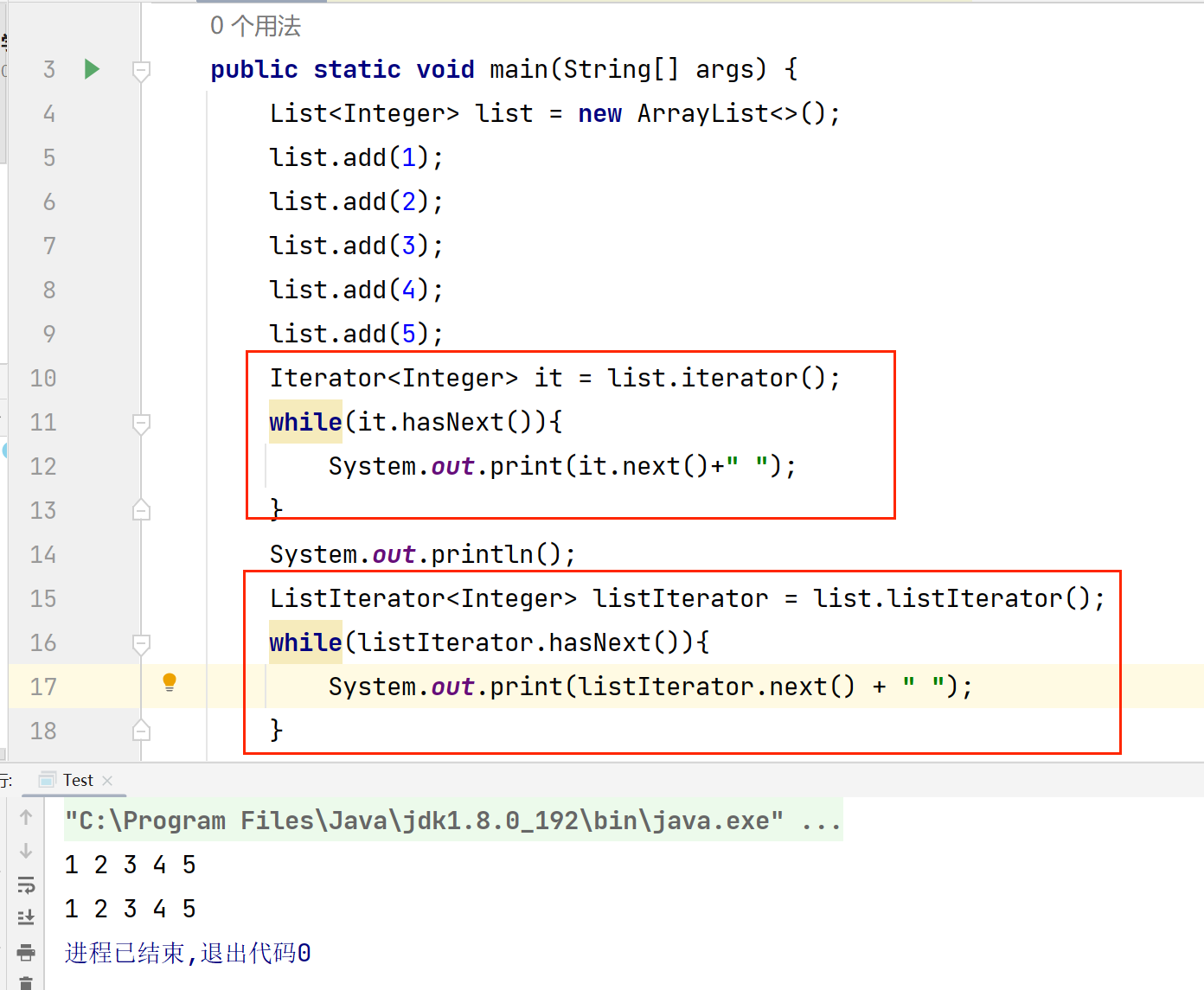Click 'list.add(3);' statement

click(x=356, y=246)
